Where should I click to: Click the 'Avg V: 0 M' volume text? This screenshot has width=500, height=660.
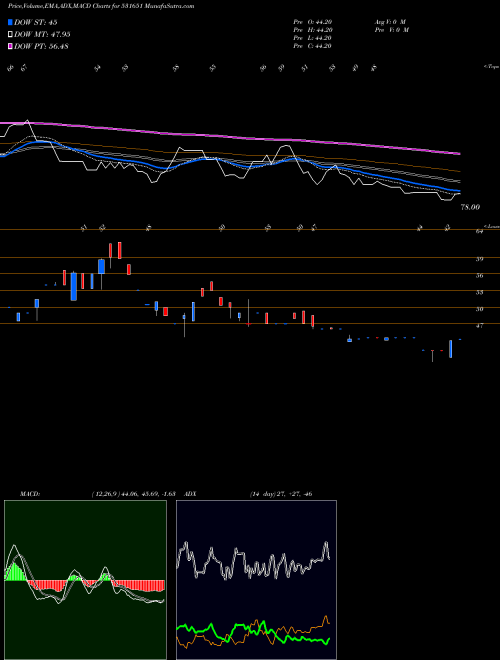pos(390,22)
